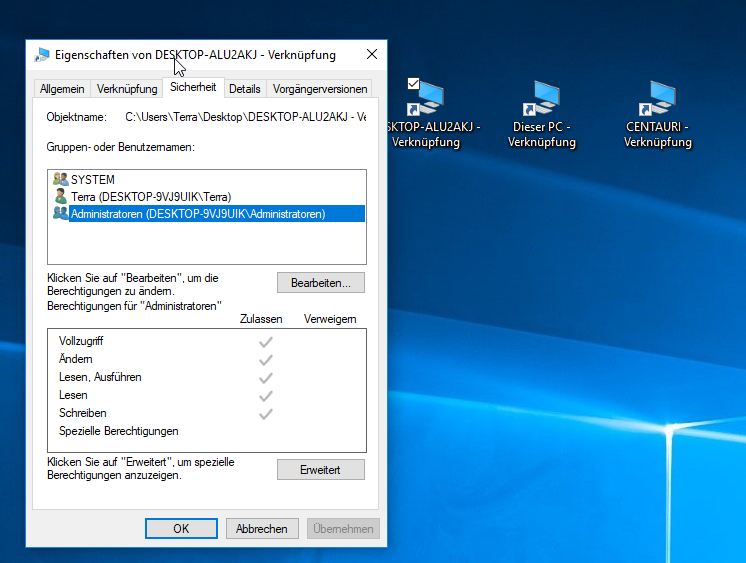Click the Terra user icon

60,196
